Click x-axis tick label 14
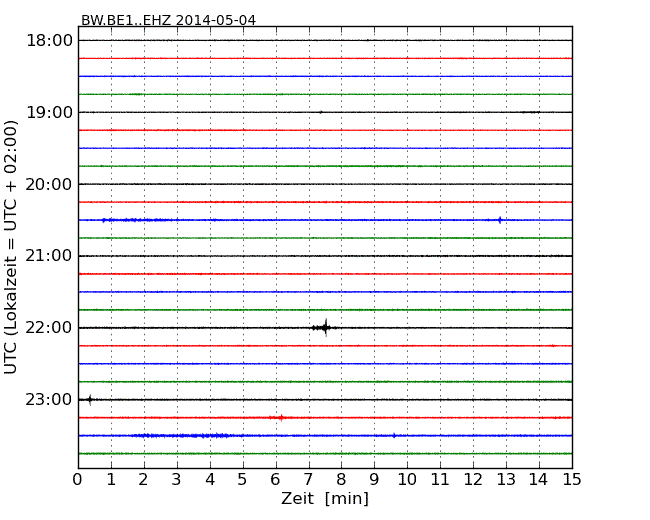This screenshot has height=520, width=650. (x=538, y=480)
